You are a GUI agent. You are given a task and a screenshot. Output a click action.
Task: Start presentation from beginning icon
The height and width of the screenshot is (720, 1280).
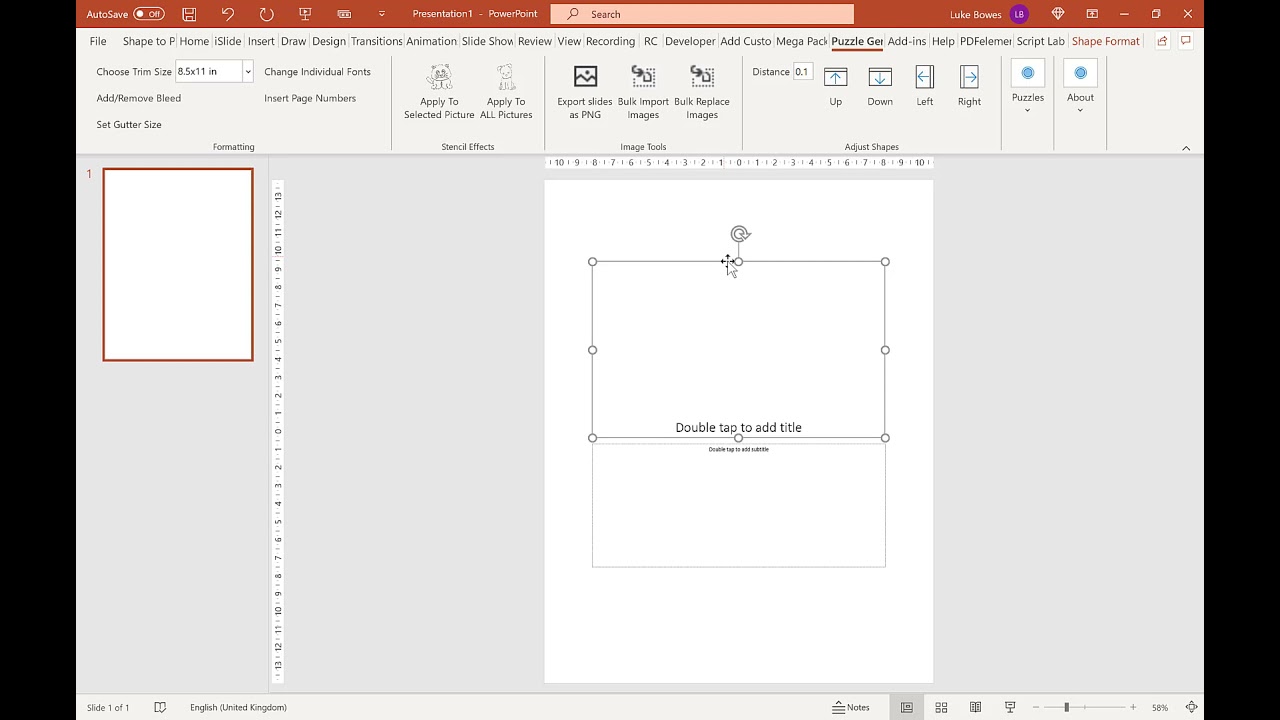306,14
